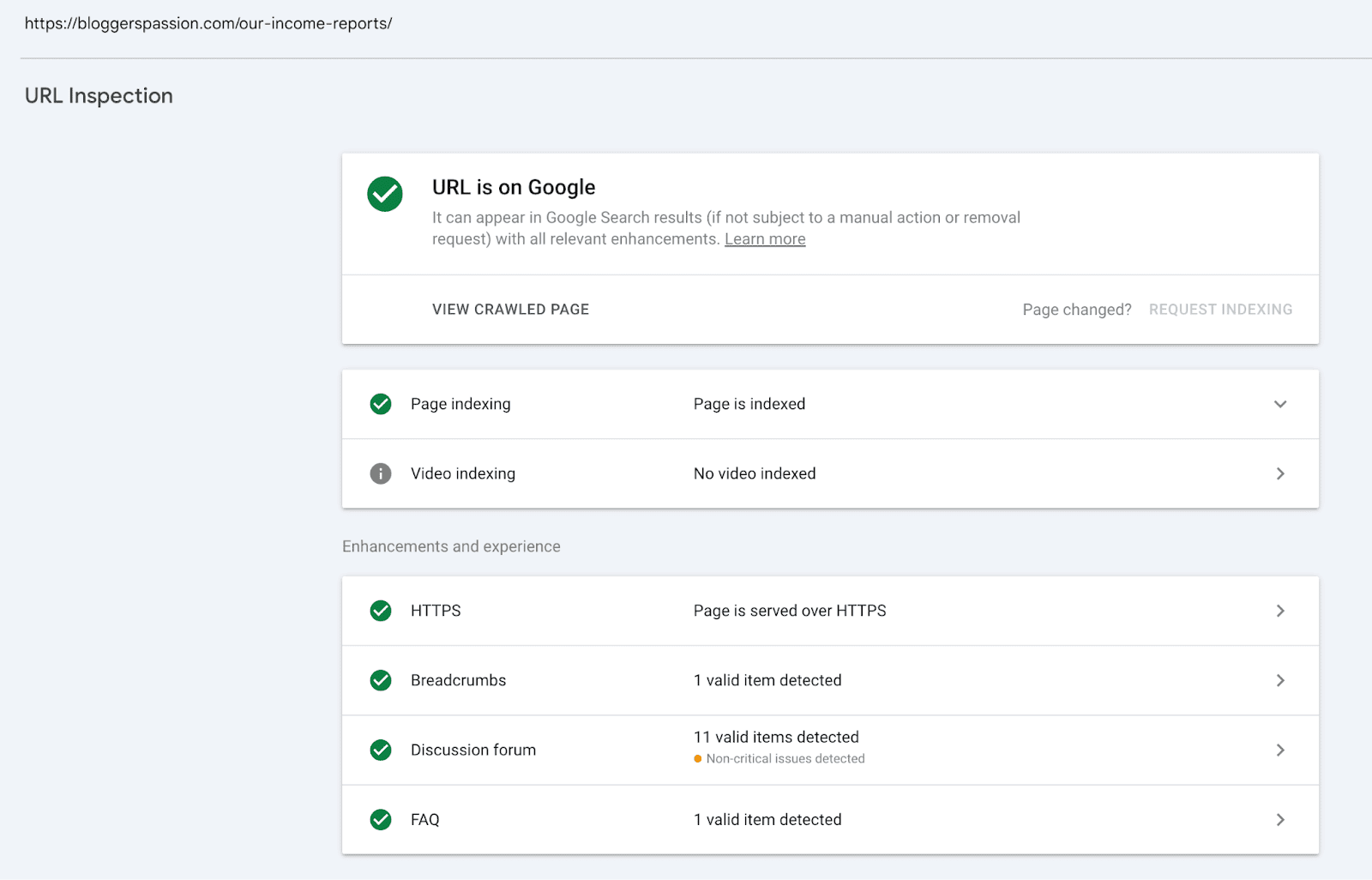Screen dimensions: 1372x880
Task: Expand the Page indexing section
Action: click(x=1279, y=403)
